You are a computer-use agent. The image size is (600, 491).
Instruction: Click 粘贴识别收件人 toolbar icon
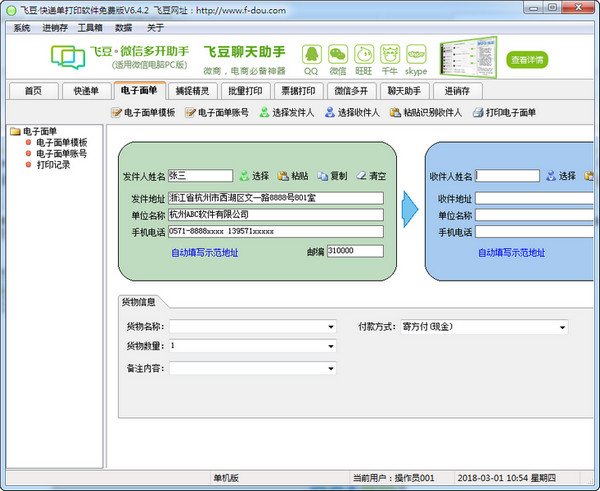[426, 113]
